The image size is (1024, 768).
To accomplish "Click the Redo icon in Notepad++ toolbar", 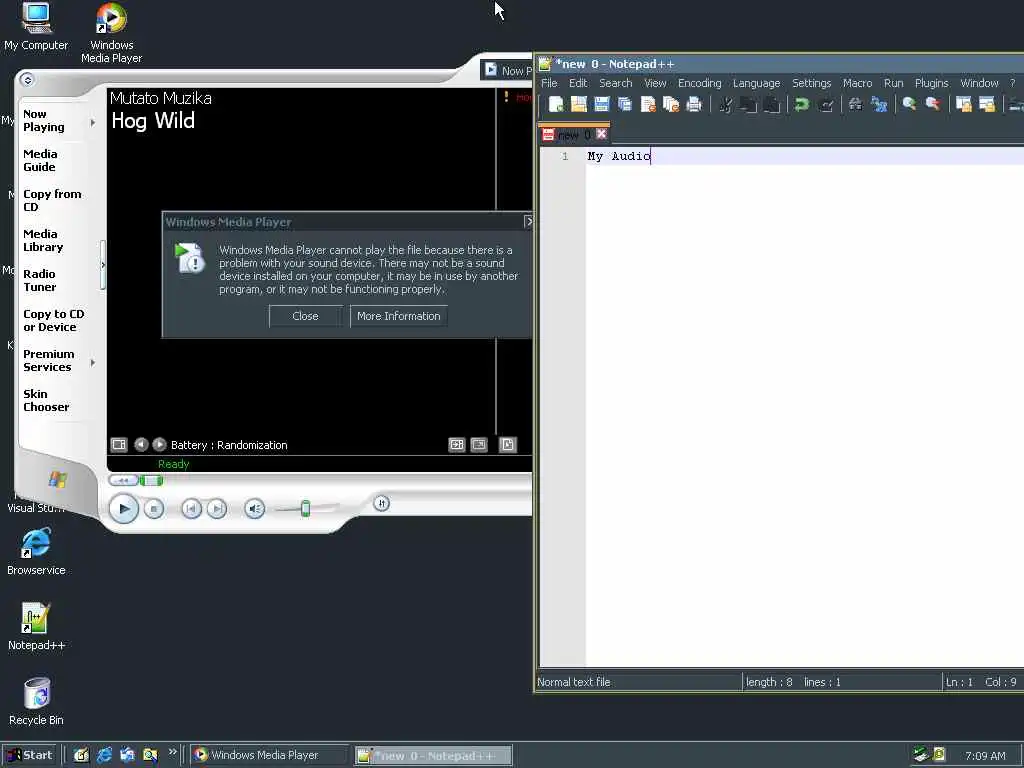I will [825, 104].
